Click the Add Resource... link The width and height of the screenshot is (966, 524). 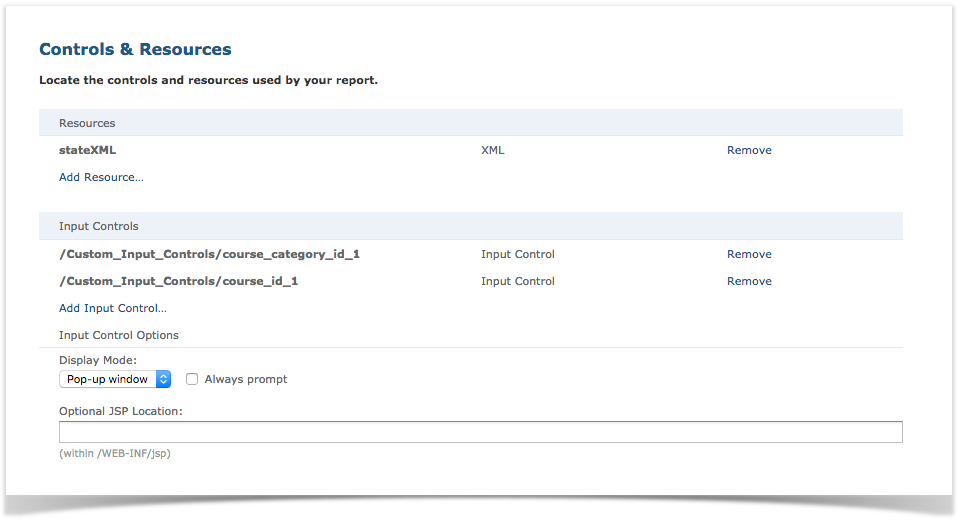point(101,177)
